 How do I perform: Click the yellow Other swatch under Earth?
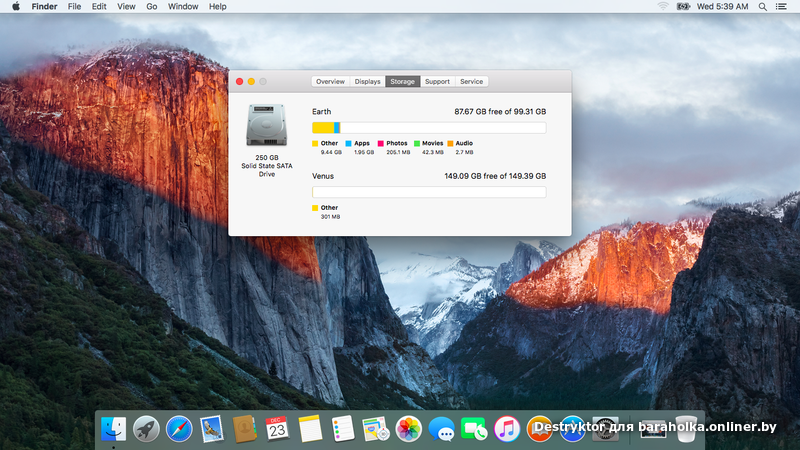pyautogui.click(x=315, y=143)
